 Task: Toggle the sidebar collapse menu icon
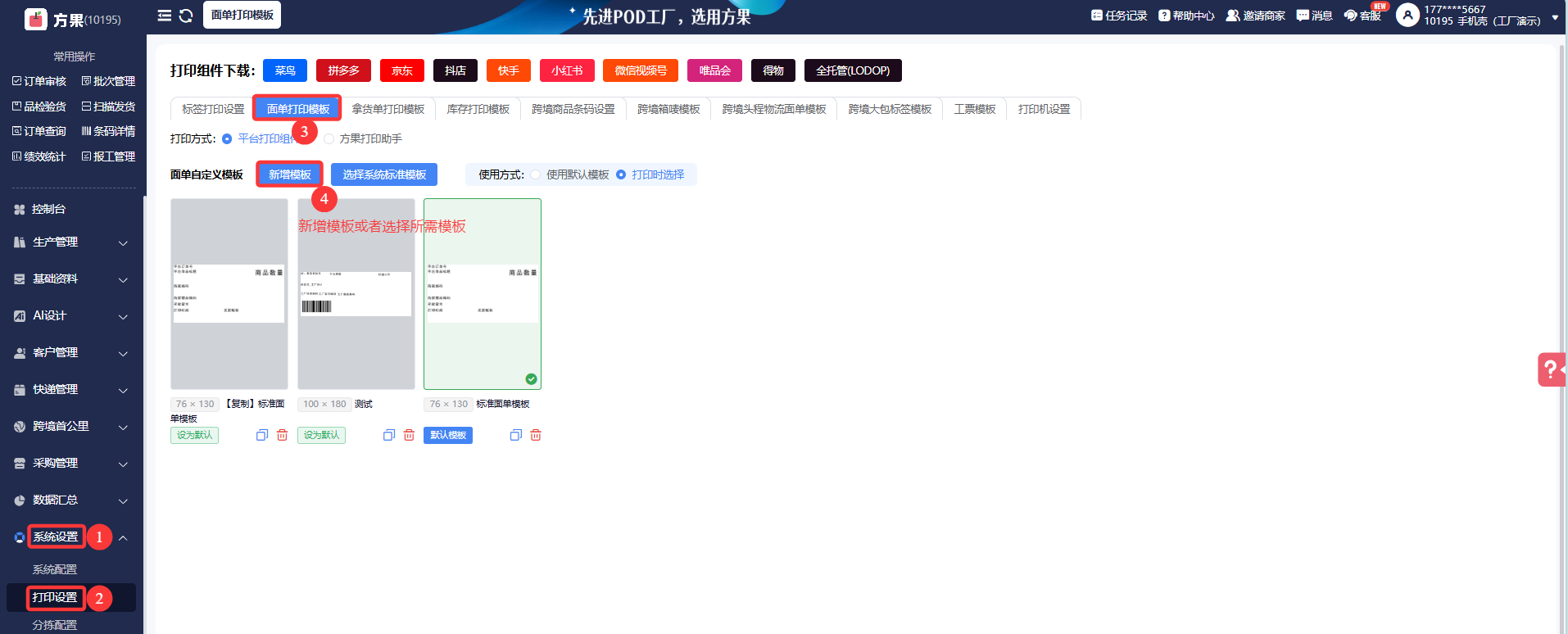coord(165,16)
